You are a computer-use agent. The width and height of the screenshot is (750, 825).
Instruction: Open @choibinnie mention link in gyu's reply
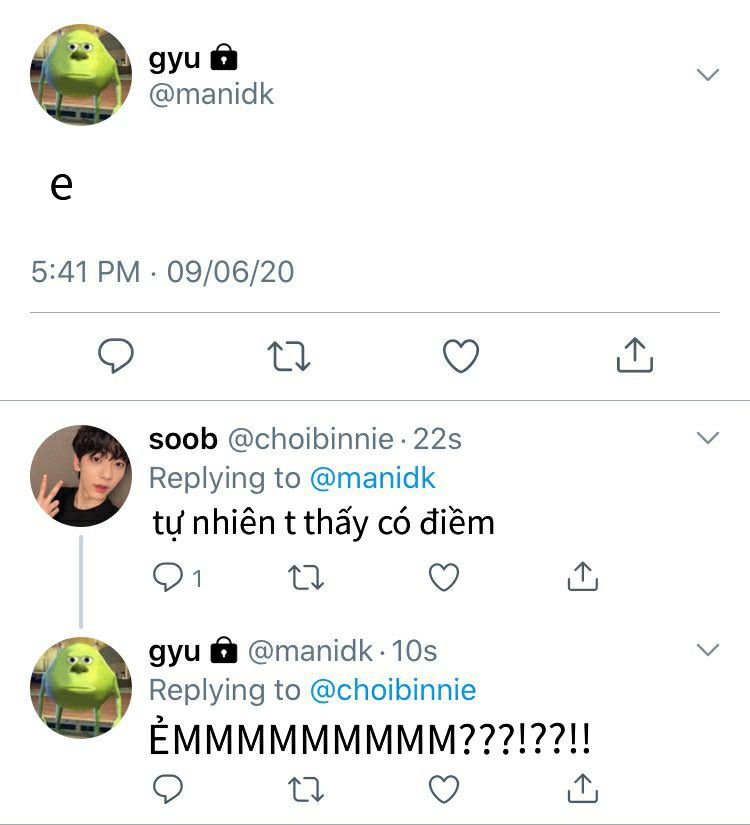[x=392, y=690]
